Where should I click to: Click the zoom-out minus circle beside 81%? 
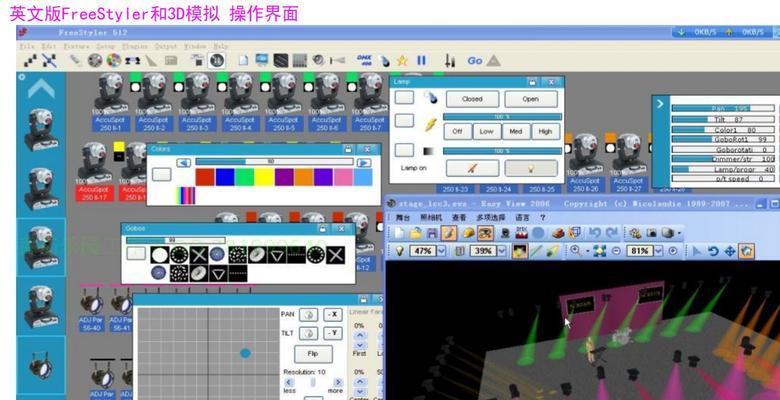coord(616,251)
